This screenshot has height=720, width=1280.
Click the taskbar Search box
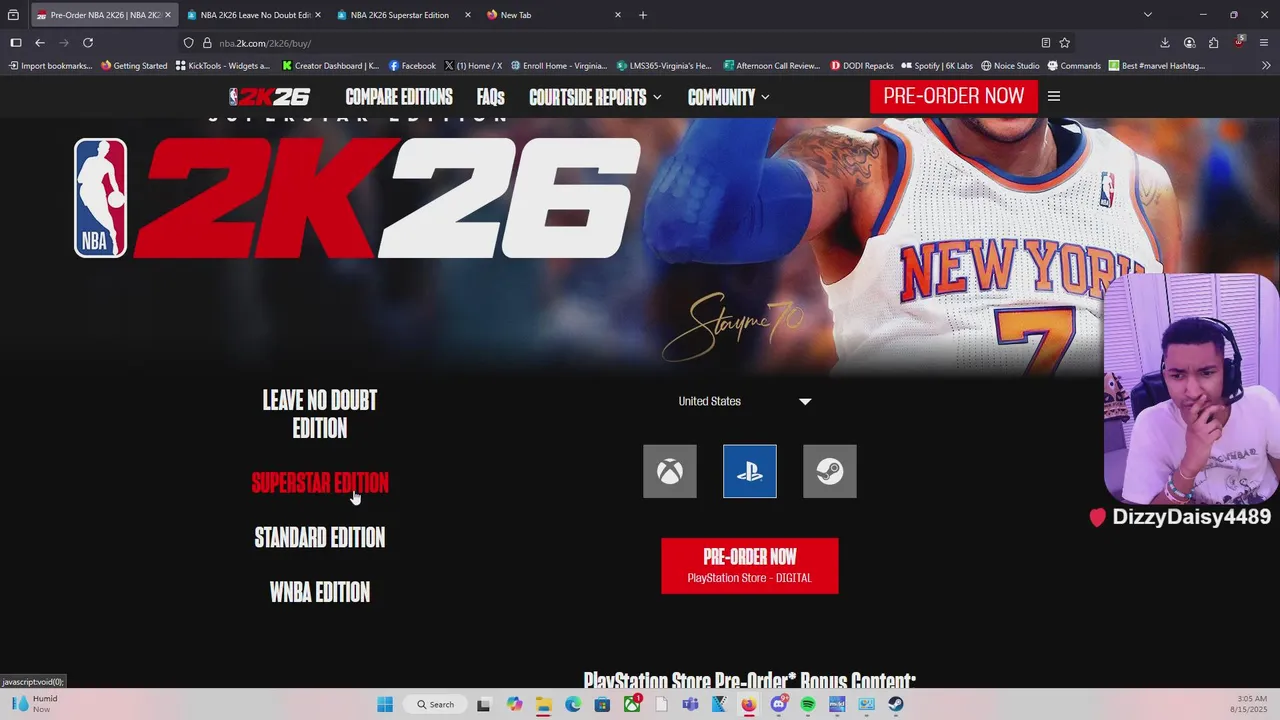point(435,704)
